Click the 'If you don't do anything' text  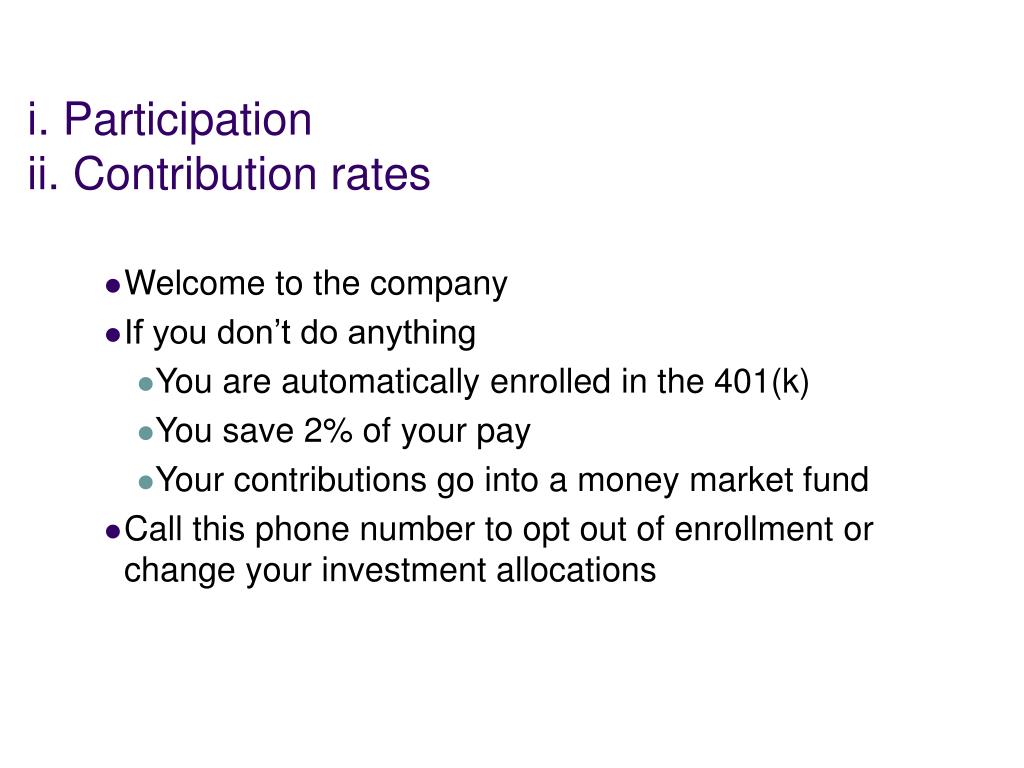(300, 334)
